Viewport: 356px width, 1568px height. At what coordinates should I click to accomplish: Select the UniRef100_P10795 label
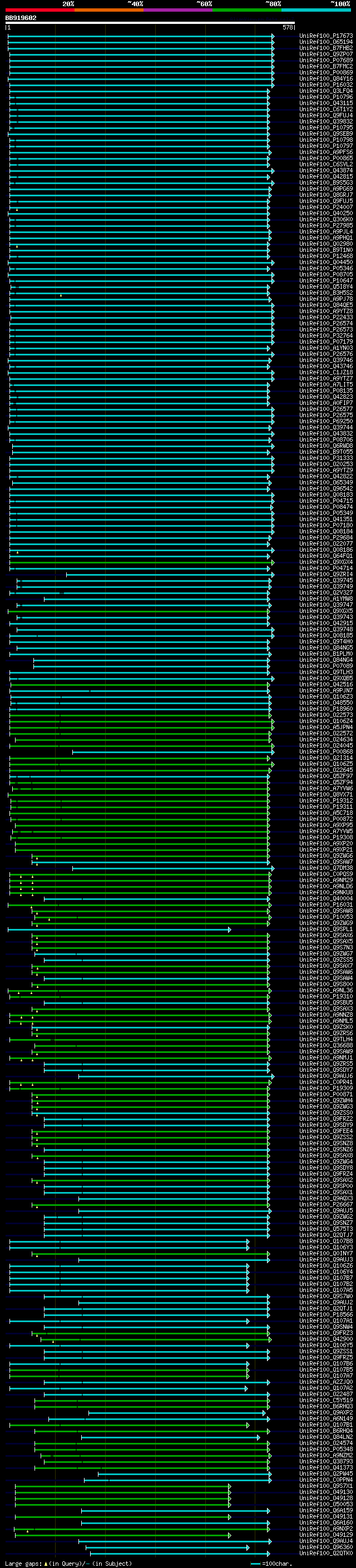coord(326,128)
